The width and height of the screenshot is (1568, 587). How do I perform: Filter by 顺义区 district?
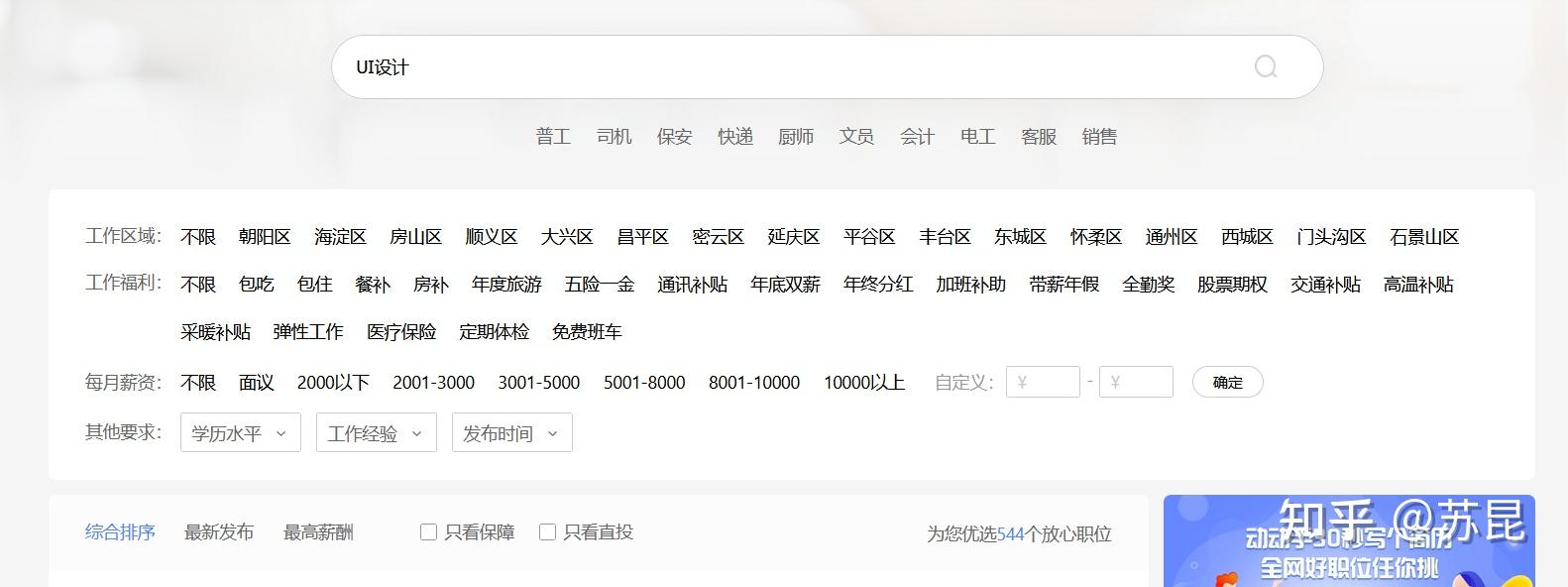pyautogui.click(x=492, y=237)
